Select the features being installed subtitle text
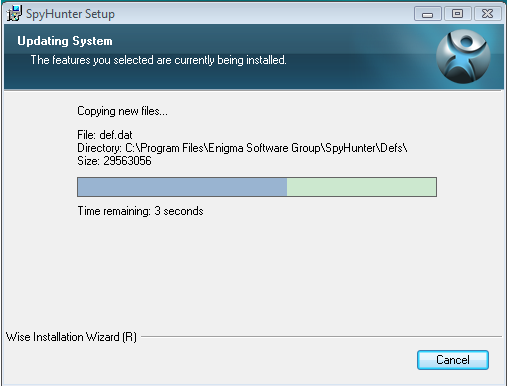The image size is (508, 387). pos(159,60)
